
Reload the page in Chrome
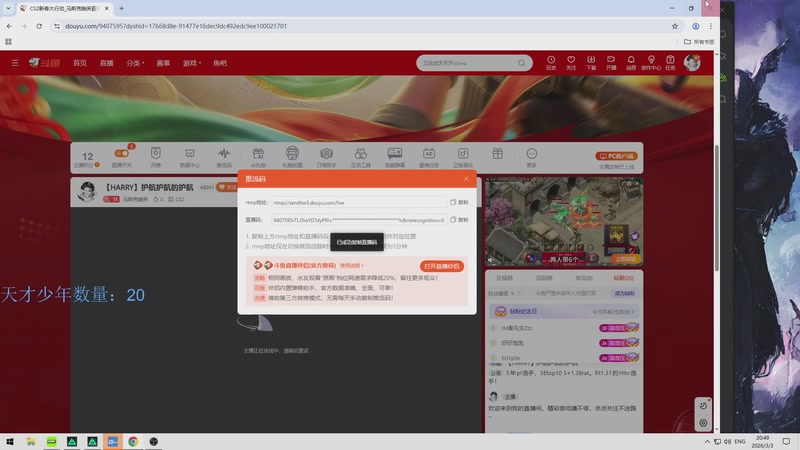tap(39, 26)
